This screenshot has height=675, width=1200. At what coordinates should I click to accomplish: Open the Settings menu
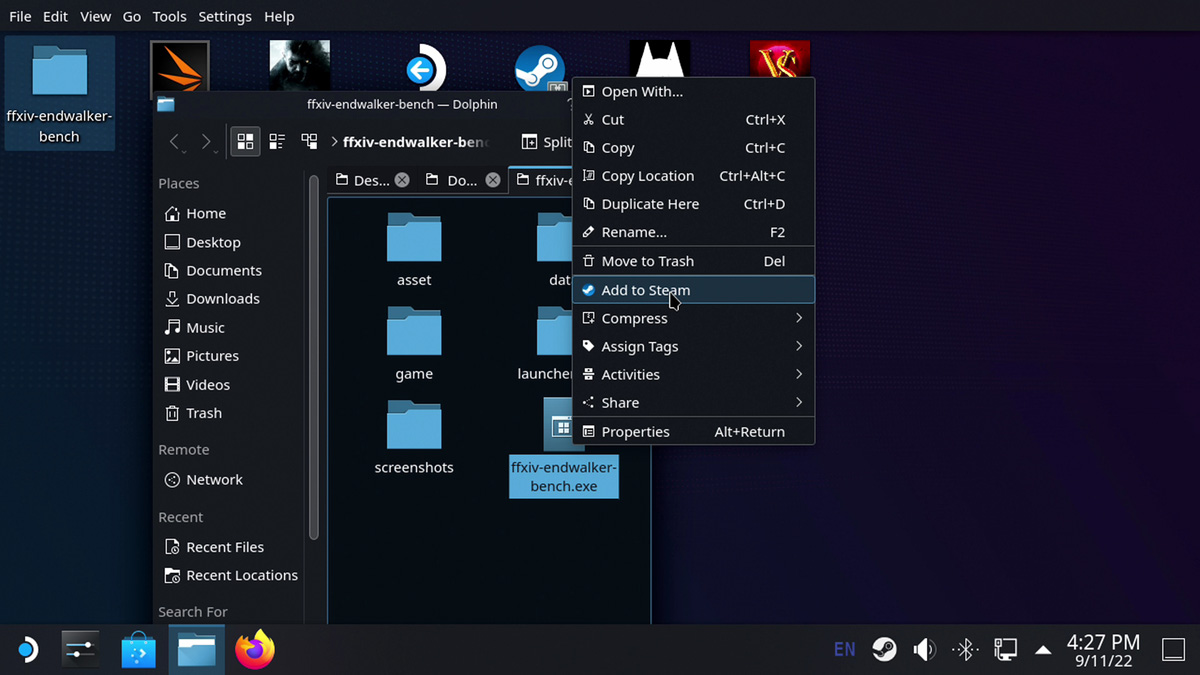225,16
